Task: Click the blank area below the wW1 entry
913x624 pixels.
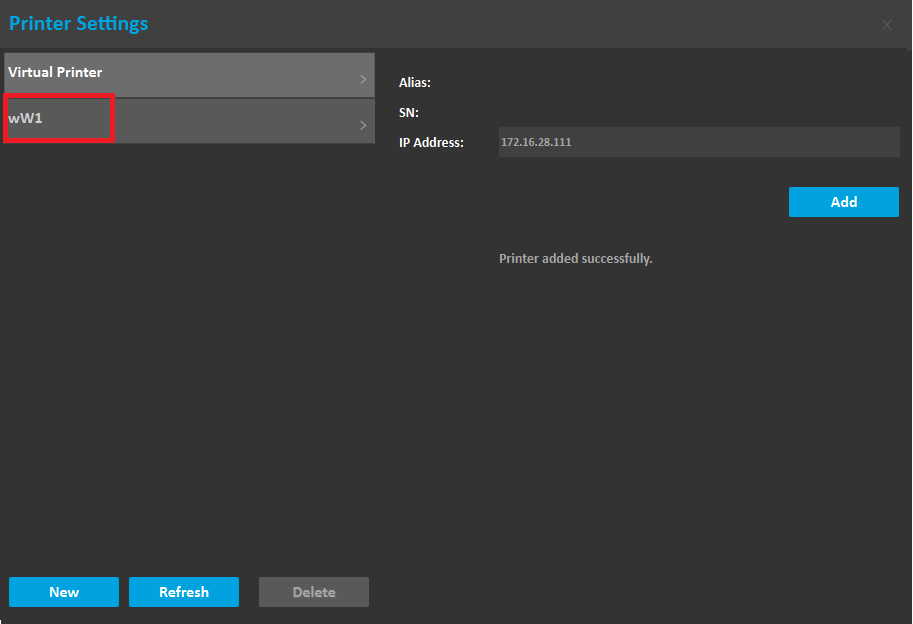Action: (188, 350)
